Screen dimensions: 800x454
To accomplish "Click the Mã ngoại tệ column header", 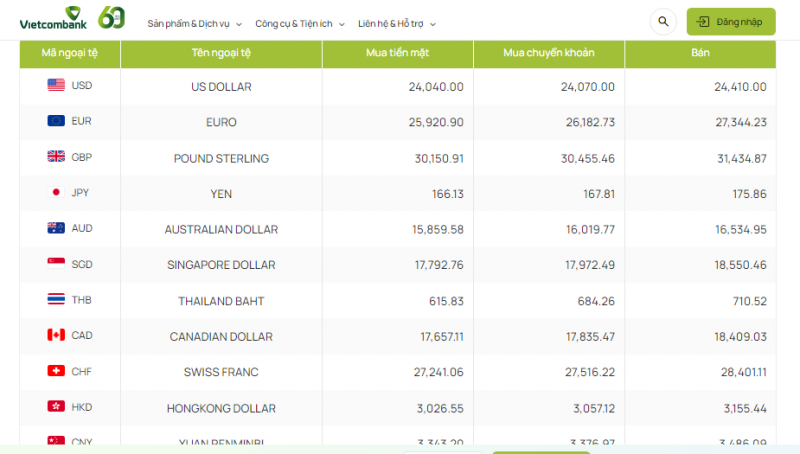I will tap(70, 53).
